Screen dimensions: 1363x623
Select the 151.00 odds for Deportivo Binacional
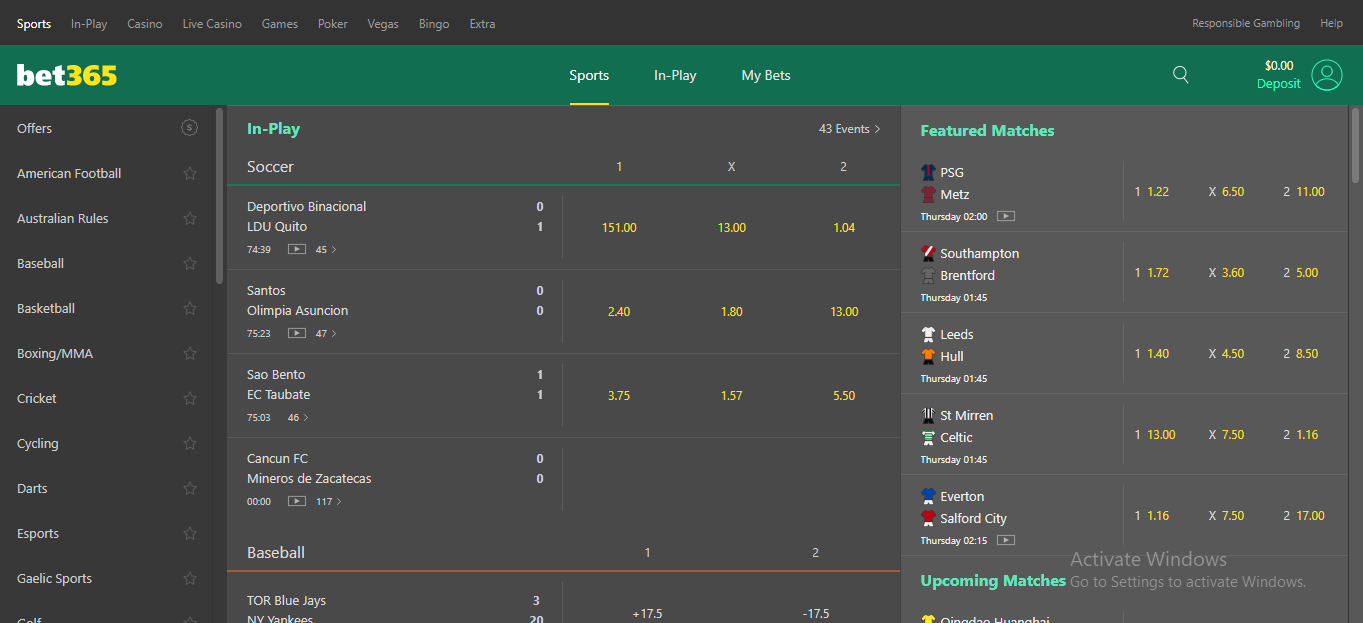coord(619,227)
